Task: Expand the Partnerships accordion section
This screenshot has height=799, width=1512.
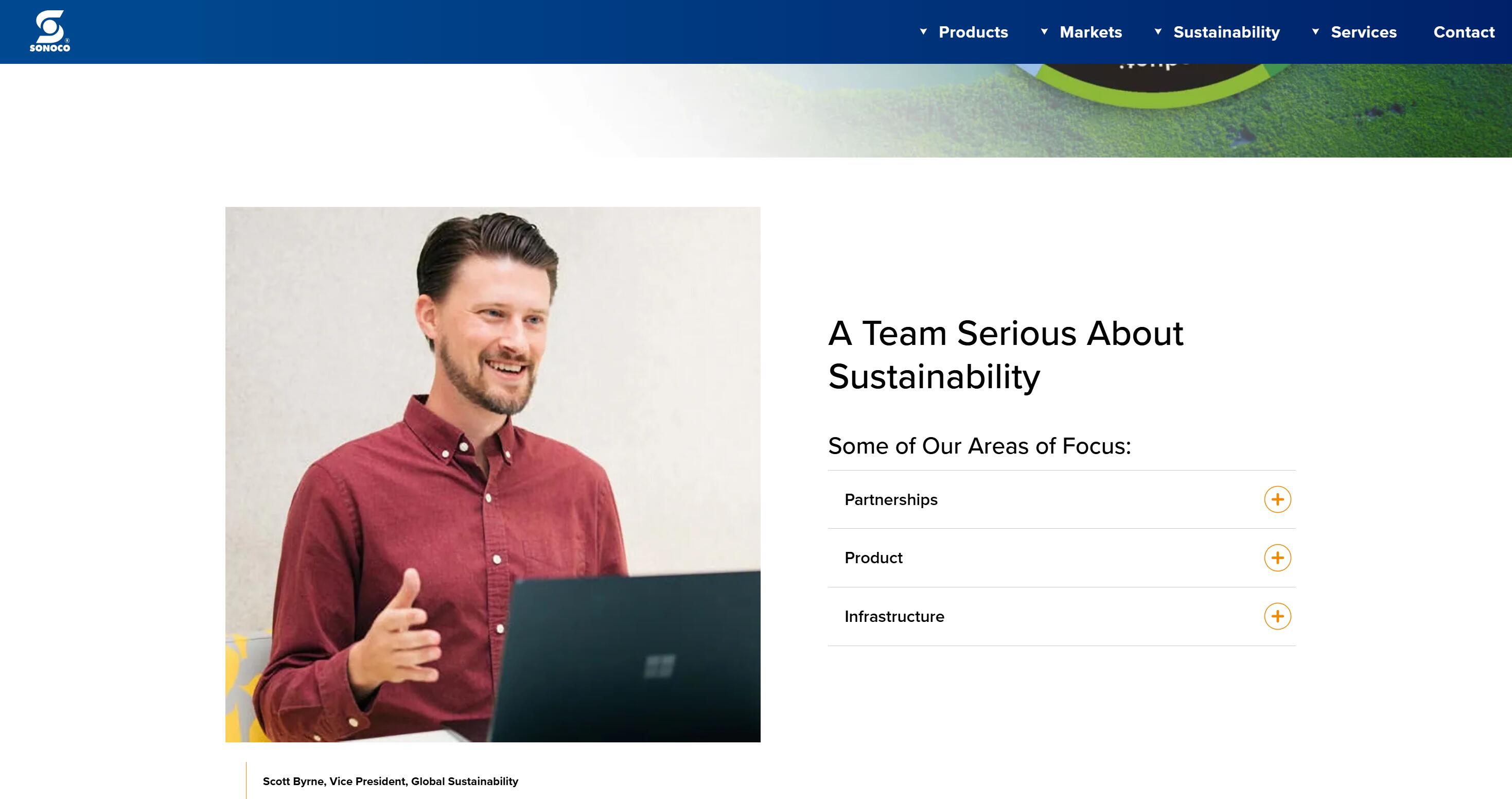Action: point(890,499)
